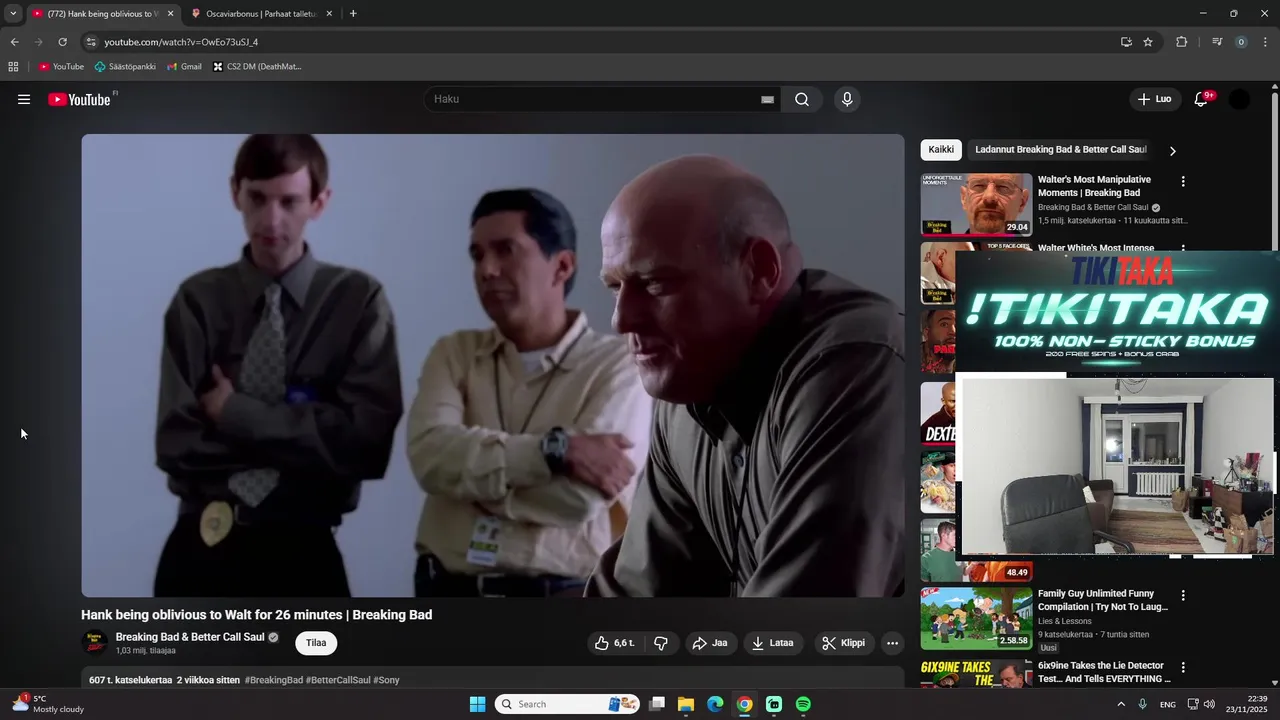Open options for Family Guy compilation video
1280x720 pixels.
1183,595
